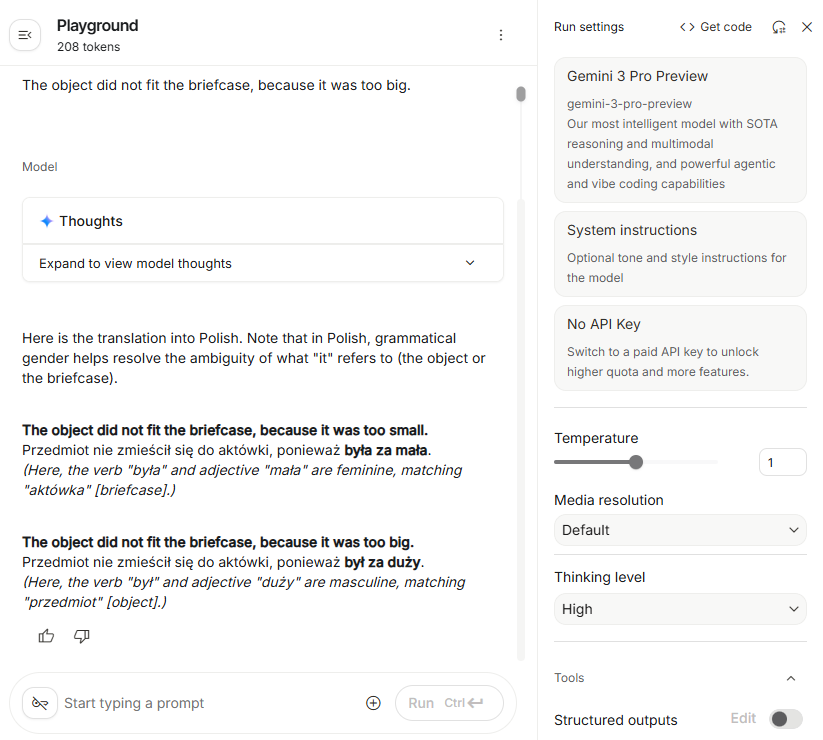Open the System instructions card
The width and height of the screenshot is (823, 740).
[x=680, y=253]
